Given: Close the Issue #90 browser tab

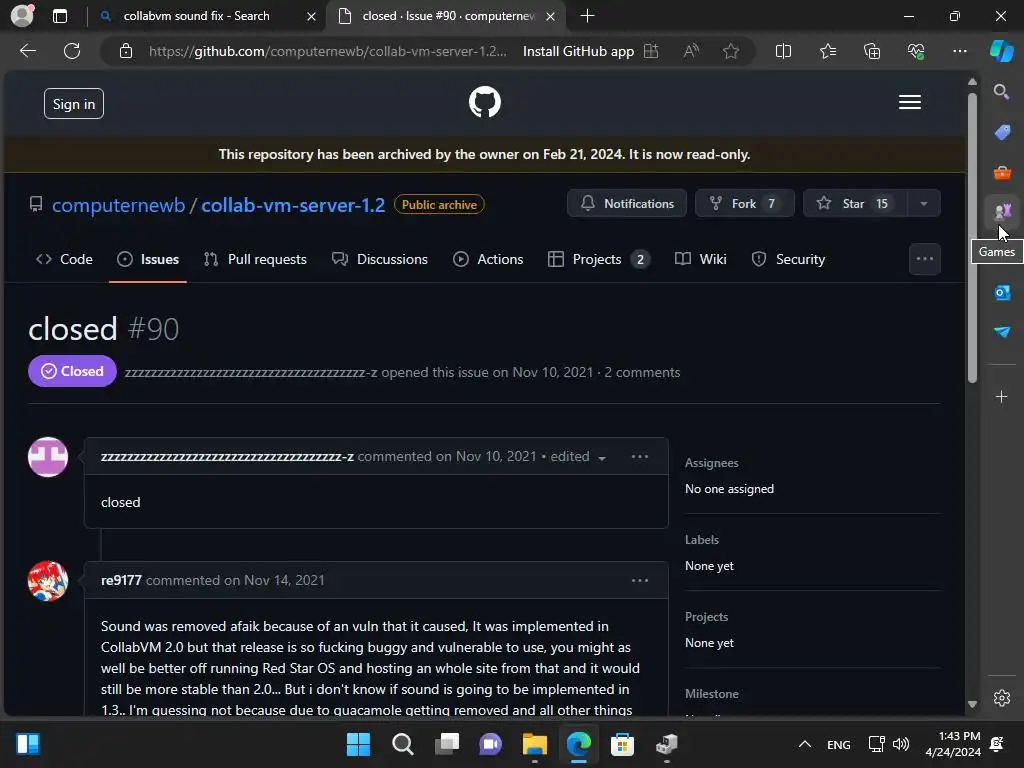Looking at the screenshot, I should 551,16.
